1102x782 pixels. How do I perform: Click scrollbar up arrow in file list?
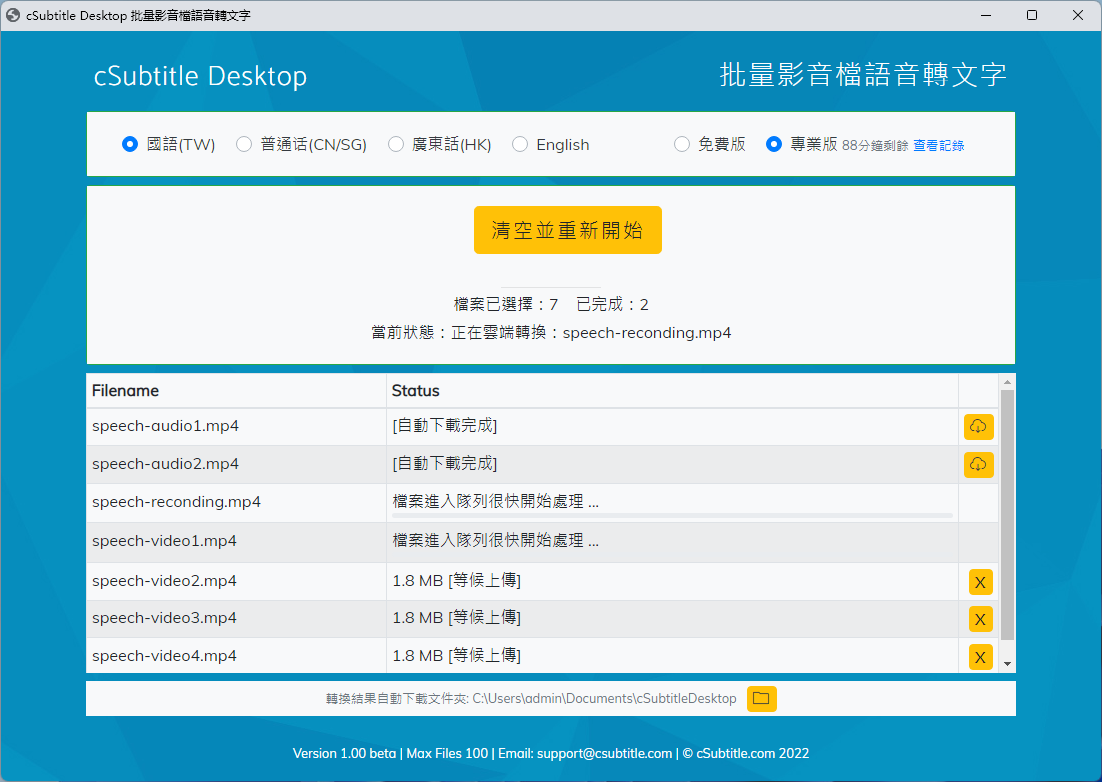1007,382
